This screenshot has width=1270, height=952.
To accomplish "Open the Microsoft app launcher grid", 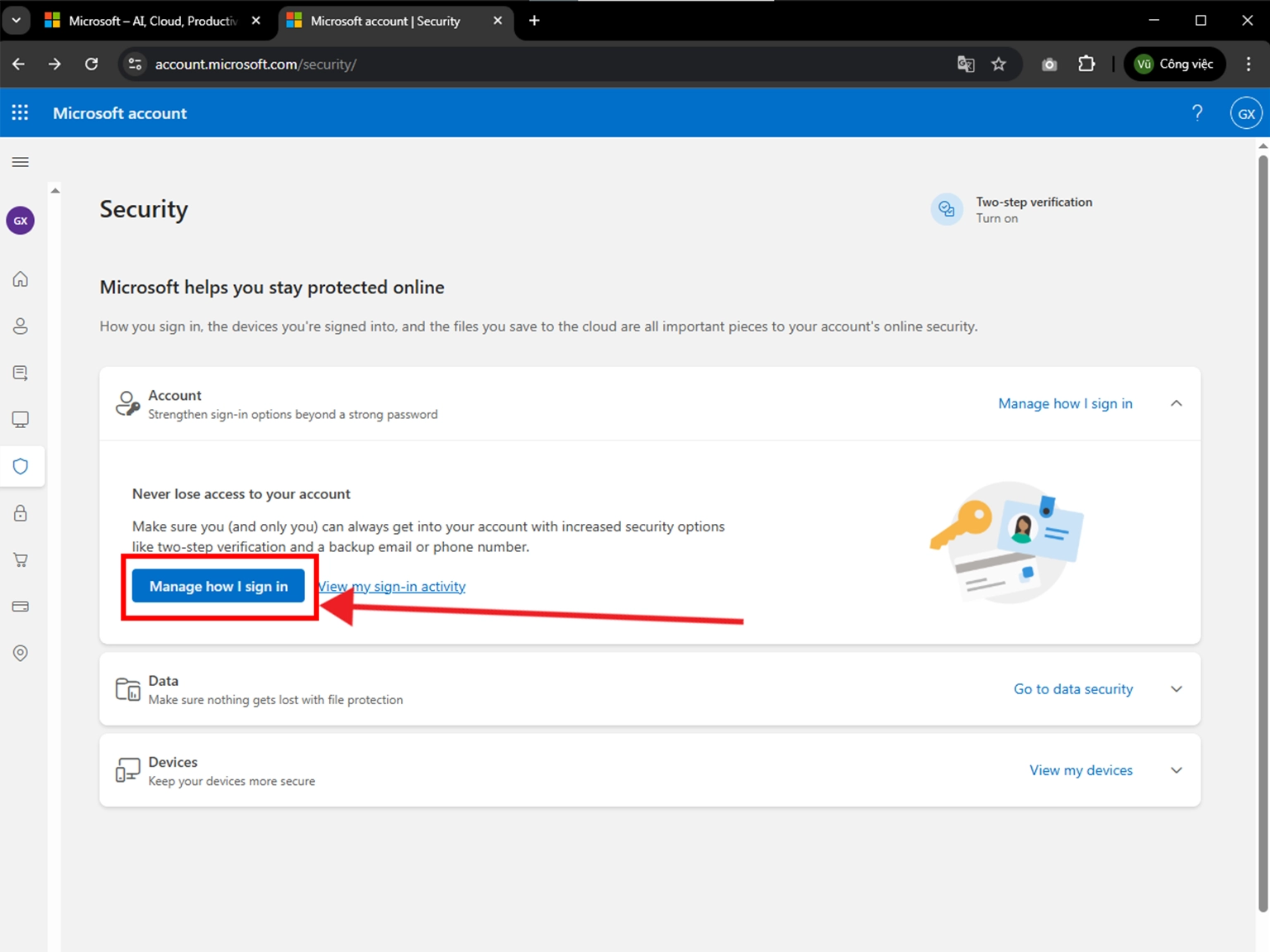I will [x=20, y=112].
